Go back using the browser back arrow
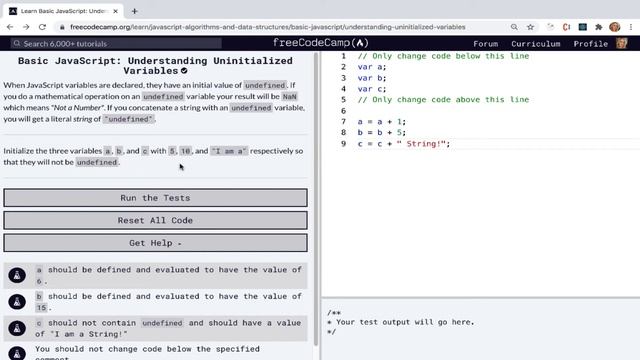 10,27
